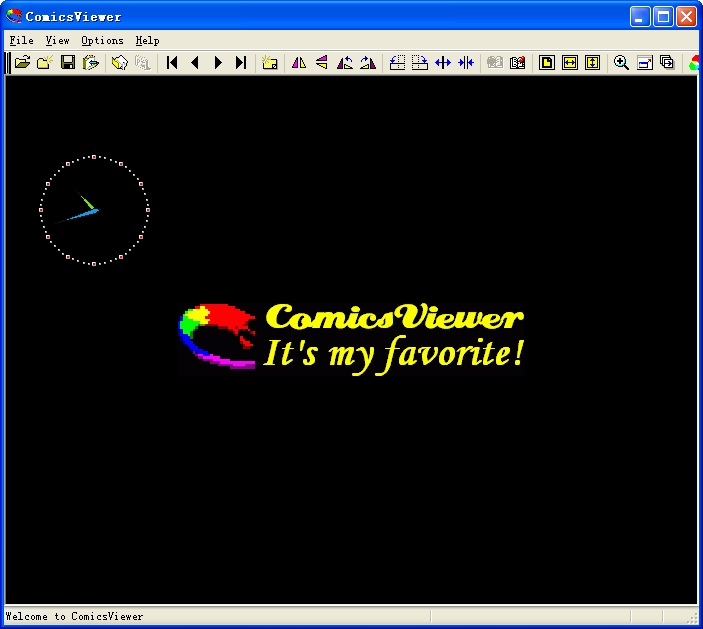Open the View menu
703x629 pixels.
coord(57,40)
